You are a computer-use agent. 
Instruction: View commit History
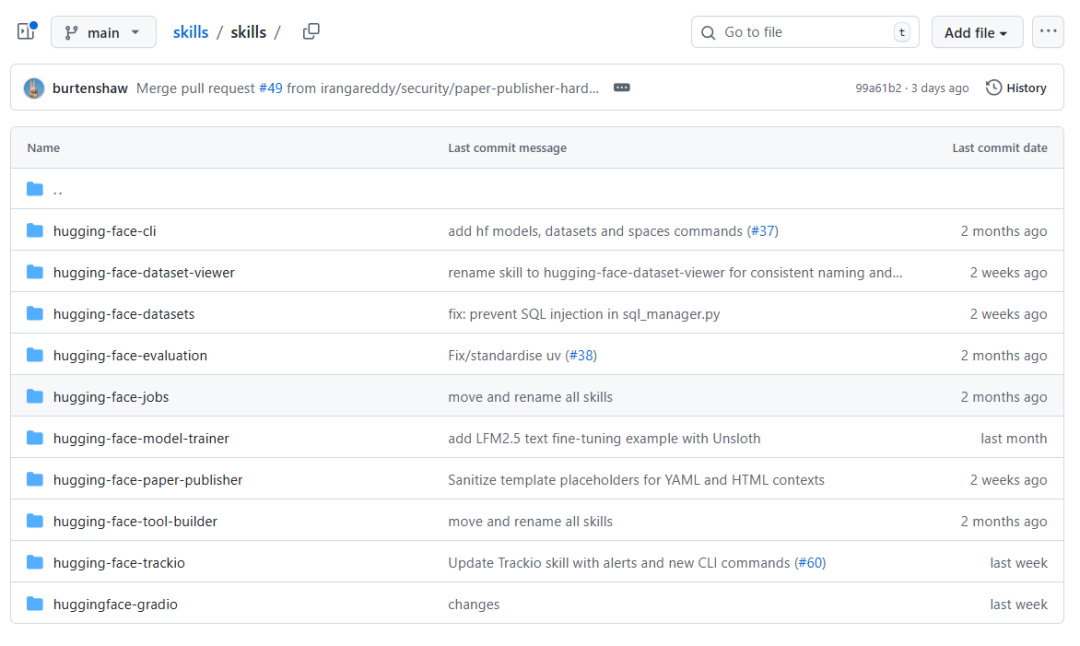1016,88
